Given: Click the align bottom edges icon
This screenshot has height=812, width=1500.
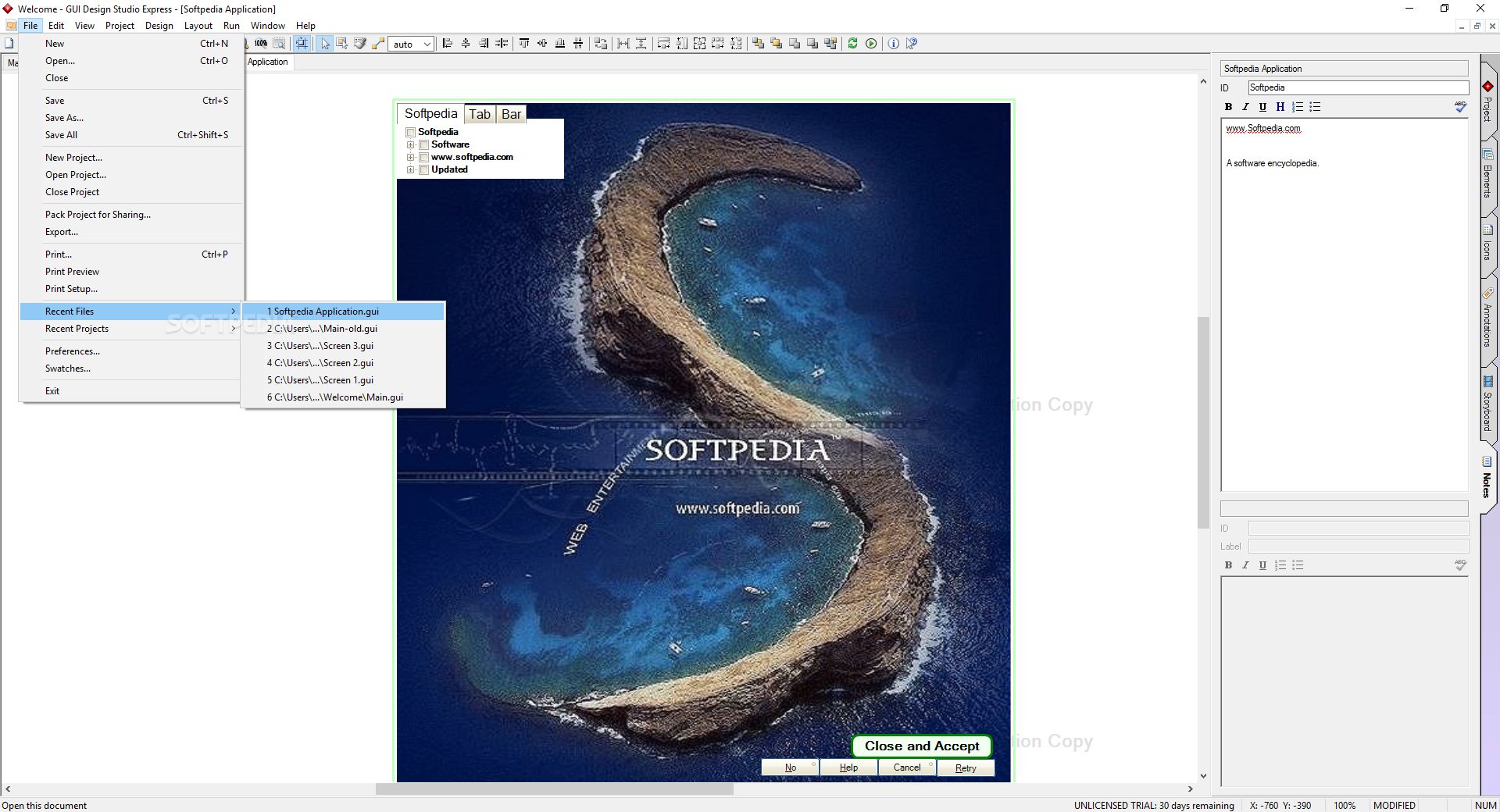Looking at the screenshot, I should [x=560, y=44].
